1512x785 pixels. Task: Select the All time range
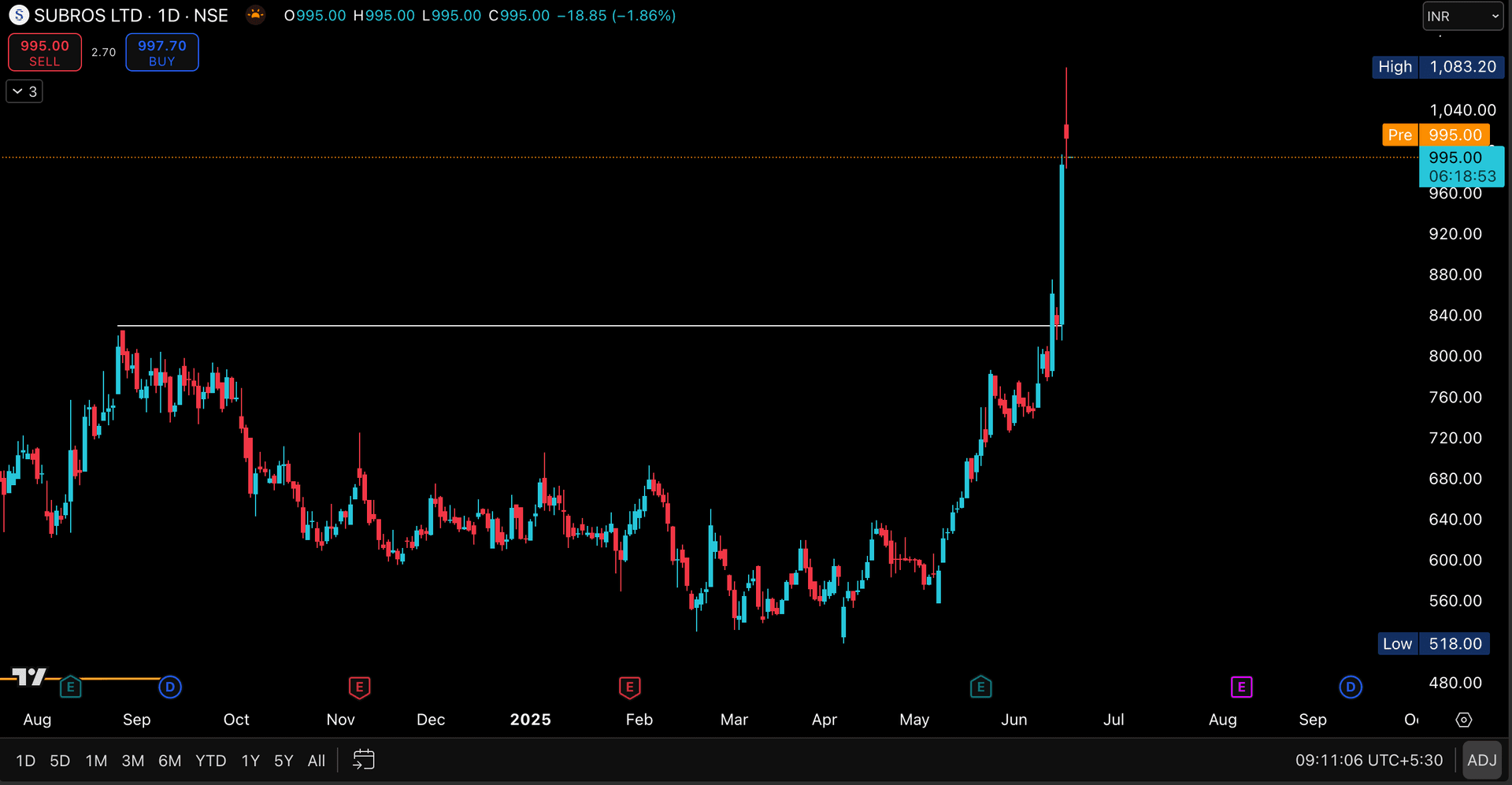click(317, 761)
